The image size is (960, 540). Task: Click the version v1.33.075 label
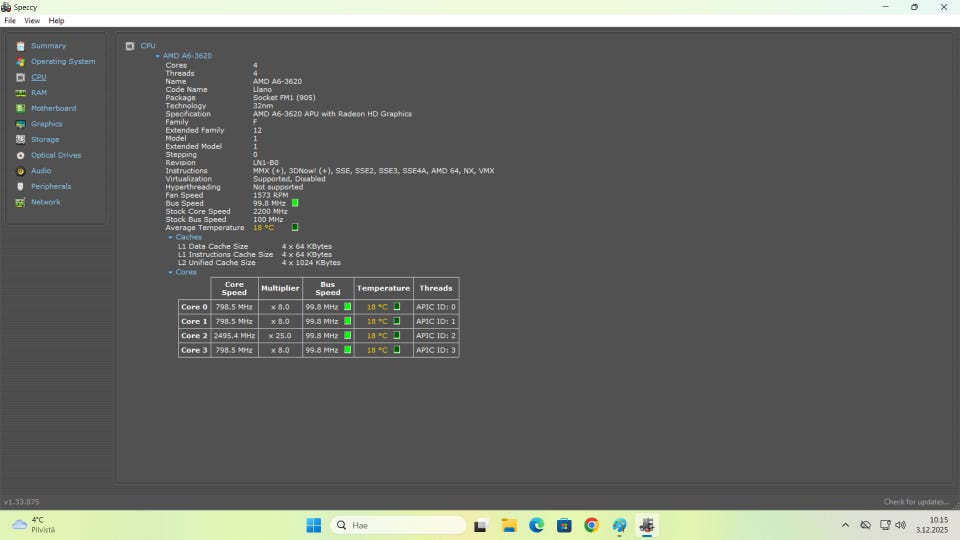[x=21, y=501]
